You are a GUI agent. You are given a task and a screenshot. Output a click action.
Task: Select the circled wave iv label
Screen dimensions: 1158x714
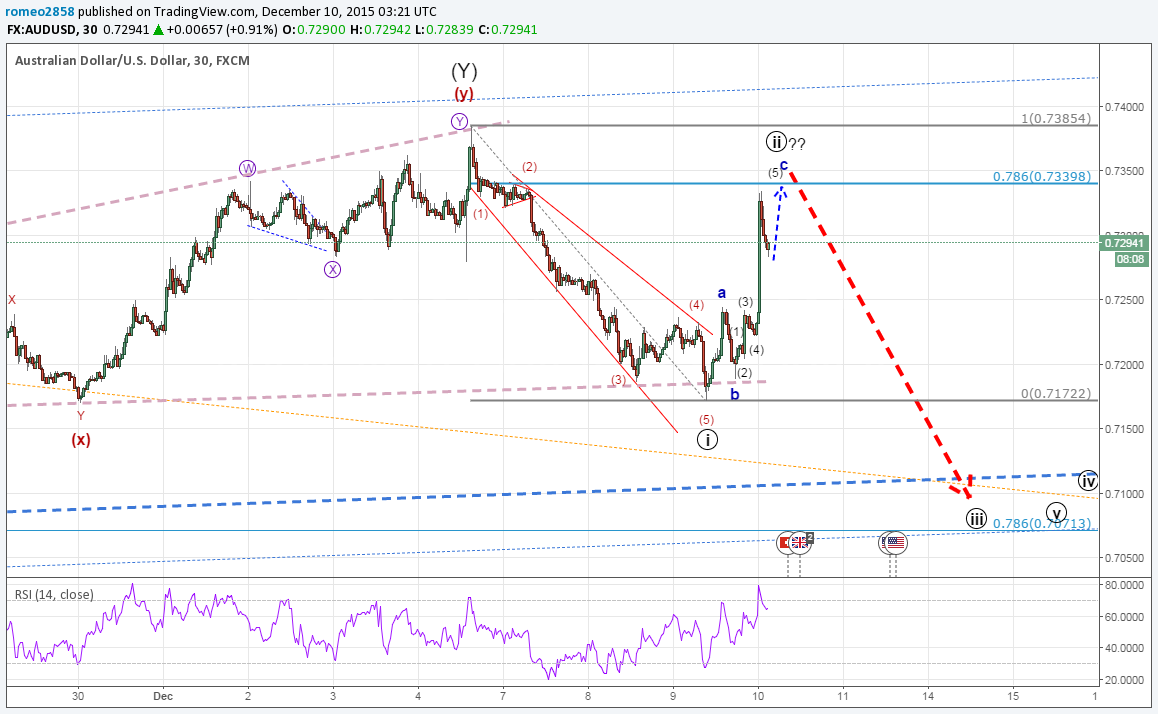coord(1088,481)
